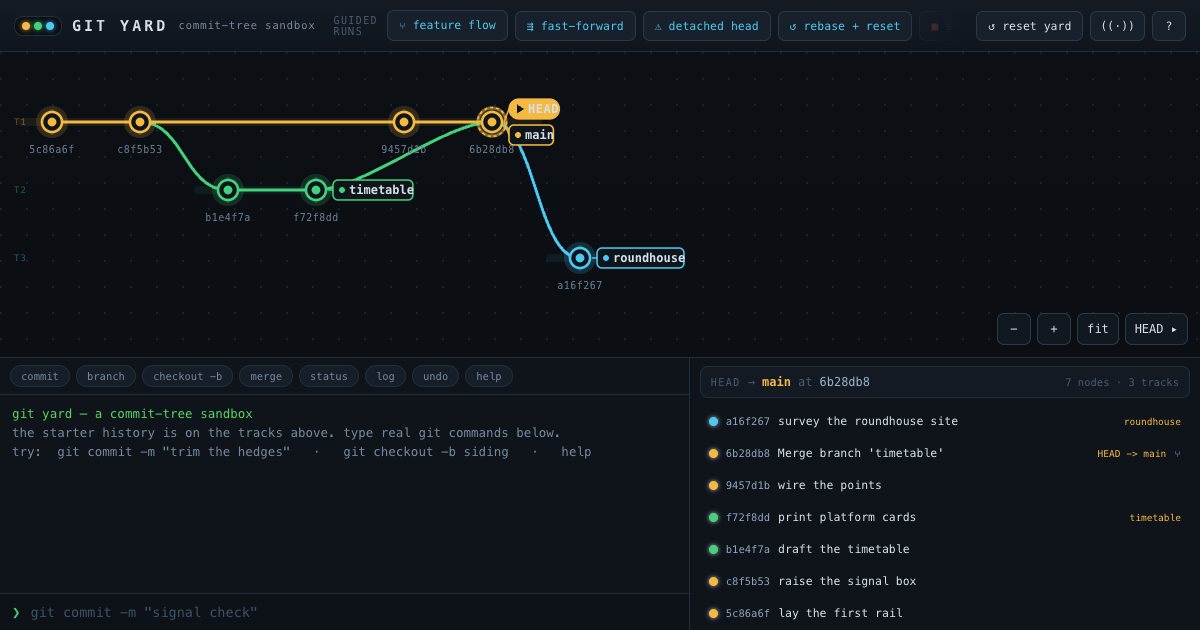The image size is (1200, 630).
Task: Select log row 'raise the signal box'
Action: point(944,581)
